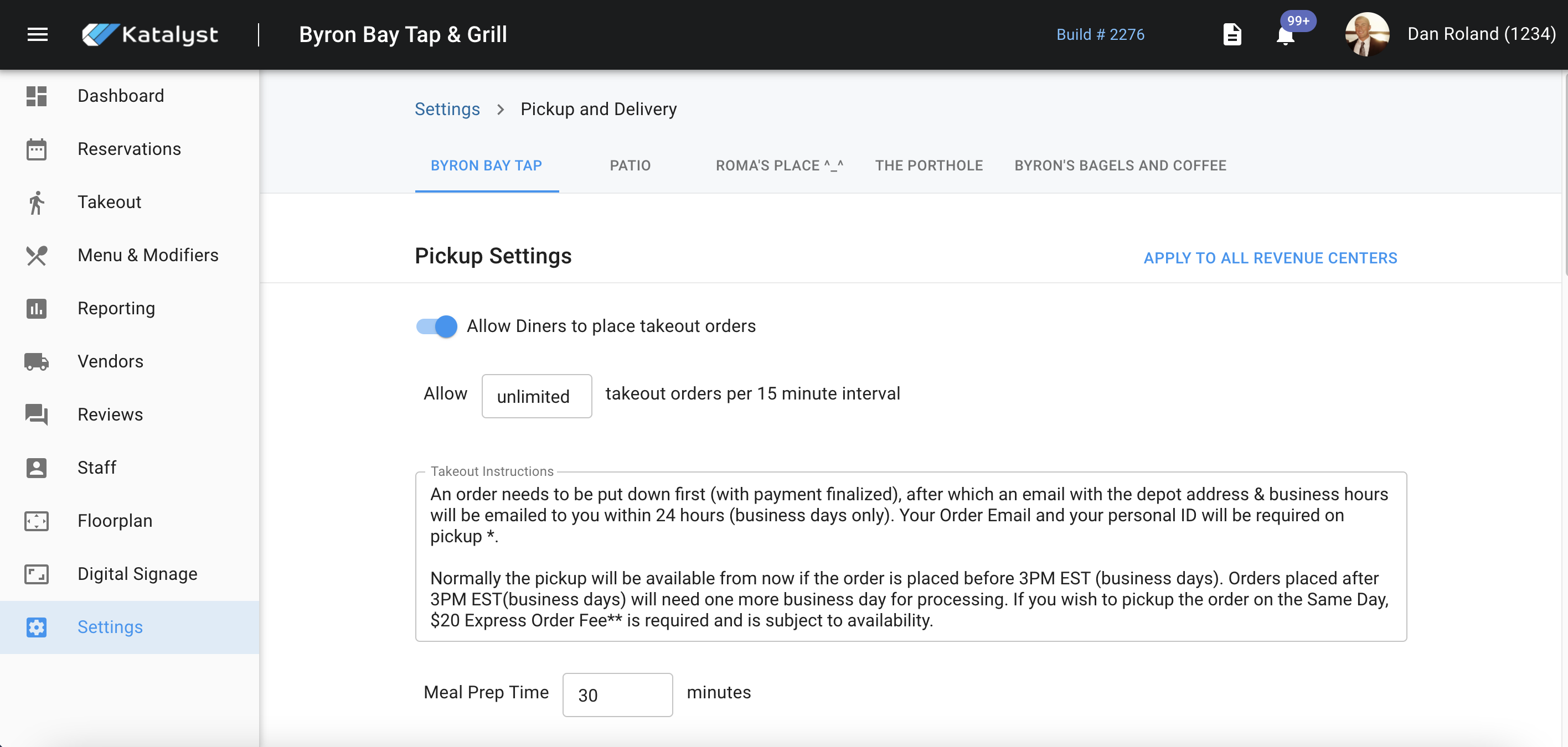Select Byron's Bagels and Coffee tab

point(1120,165)
